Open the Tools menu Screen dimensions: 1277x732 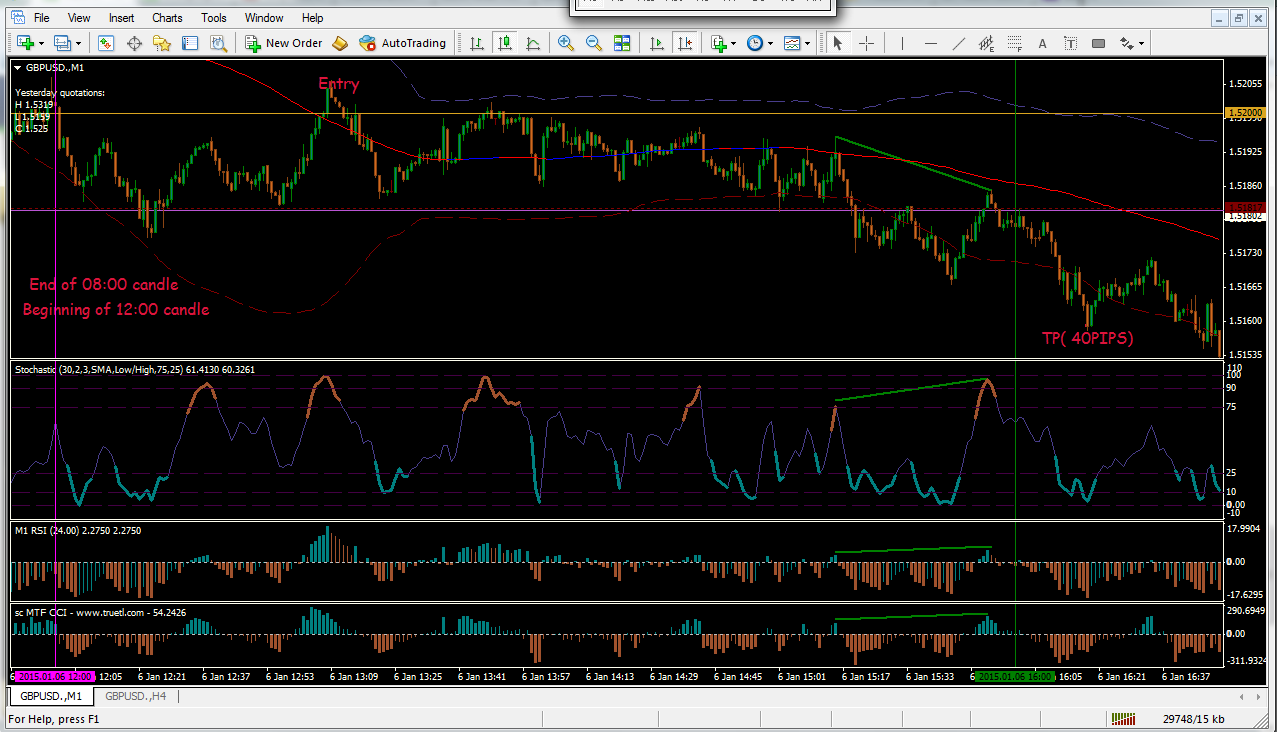click(x=214, y=18)
